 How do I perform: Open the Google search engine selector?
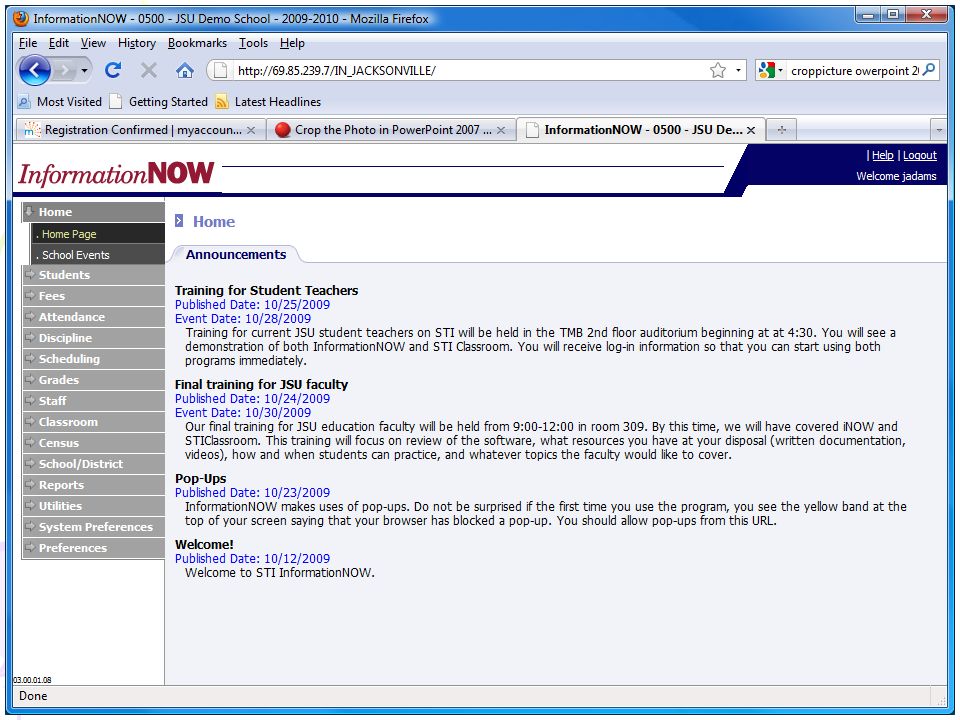(770, 70)
